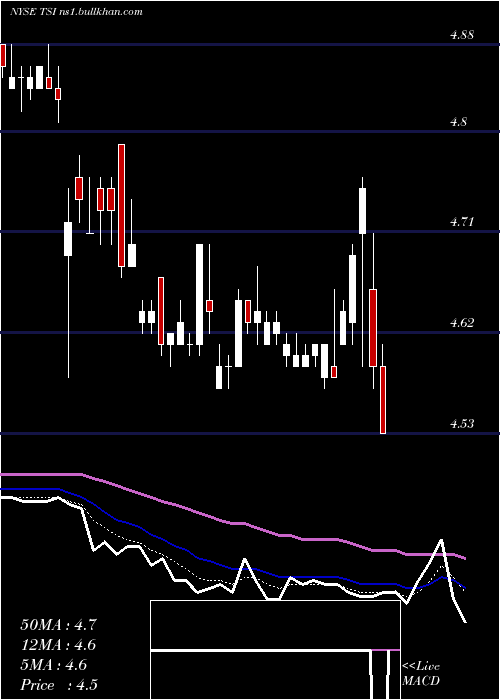
Task: Click the NYSE TSI ns1.bullkhan.com title text
Action: [x=76, y=12]
